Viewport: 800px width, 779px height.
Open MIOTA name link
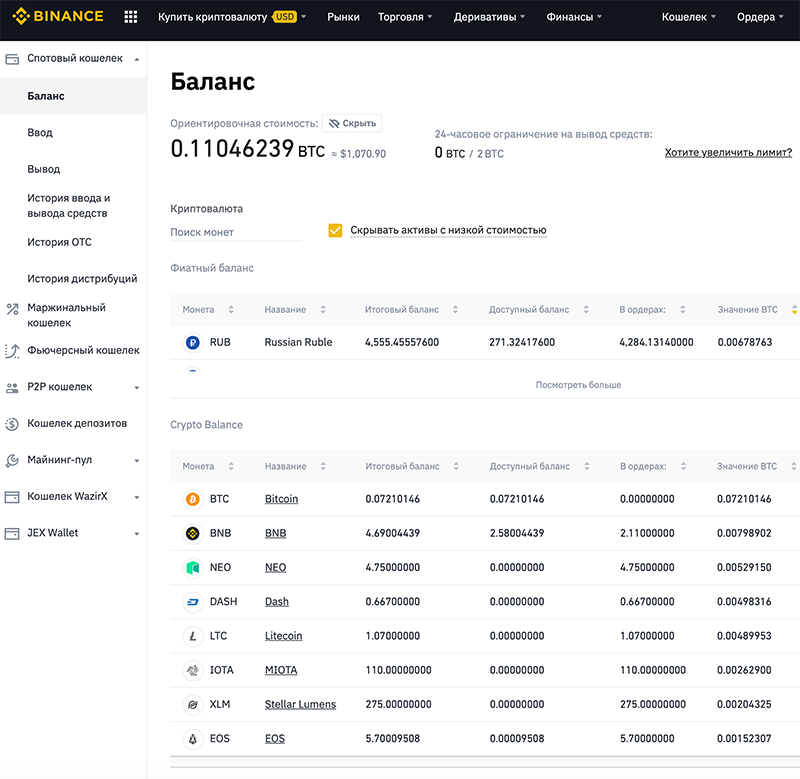(281, 670)
